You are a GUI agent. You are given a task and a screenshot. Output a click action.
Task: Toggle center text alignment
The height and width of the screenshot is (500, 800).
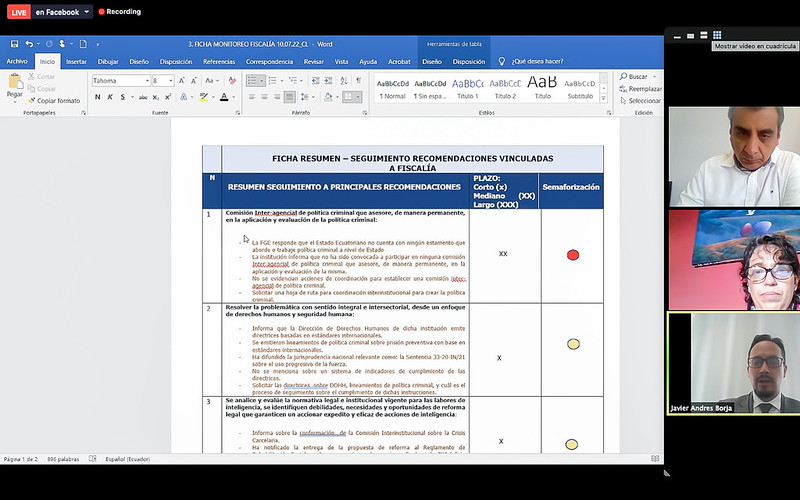point(264,97)
